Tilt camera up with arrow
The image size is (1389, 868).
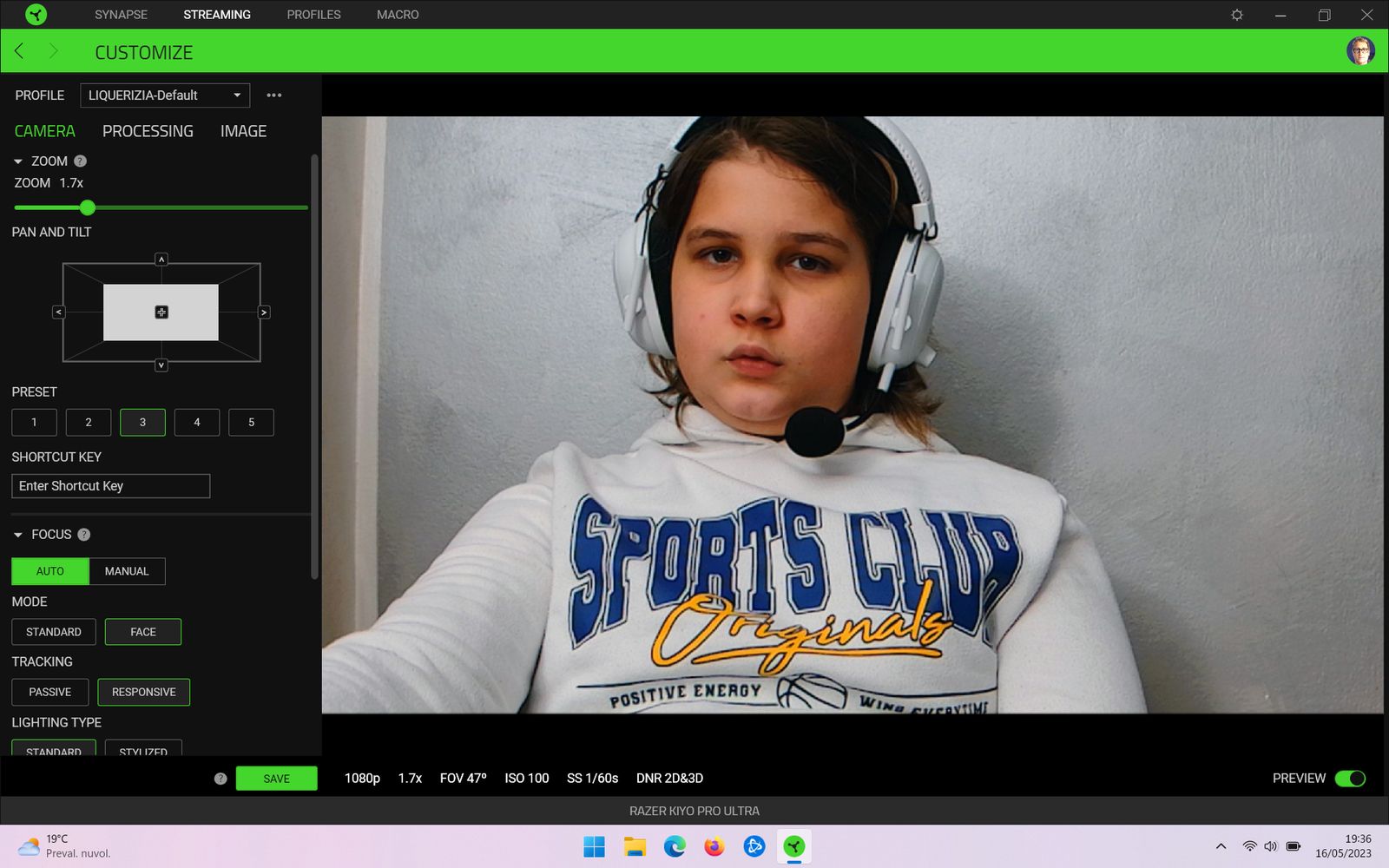161,260
